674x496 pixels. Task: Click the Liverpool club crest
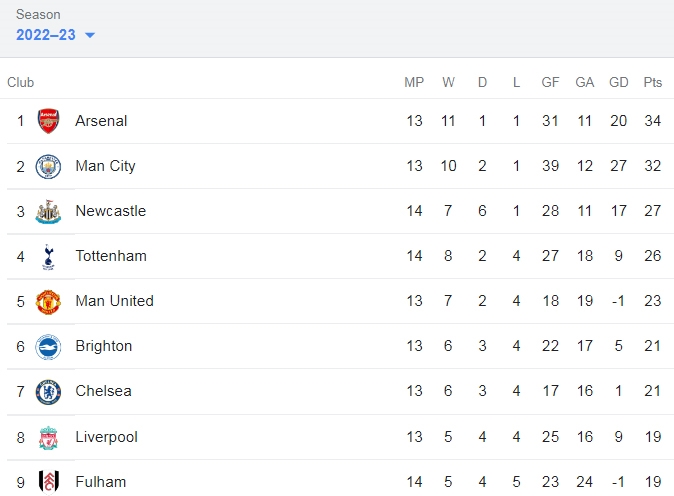click(48, 438)
